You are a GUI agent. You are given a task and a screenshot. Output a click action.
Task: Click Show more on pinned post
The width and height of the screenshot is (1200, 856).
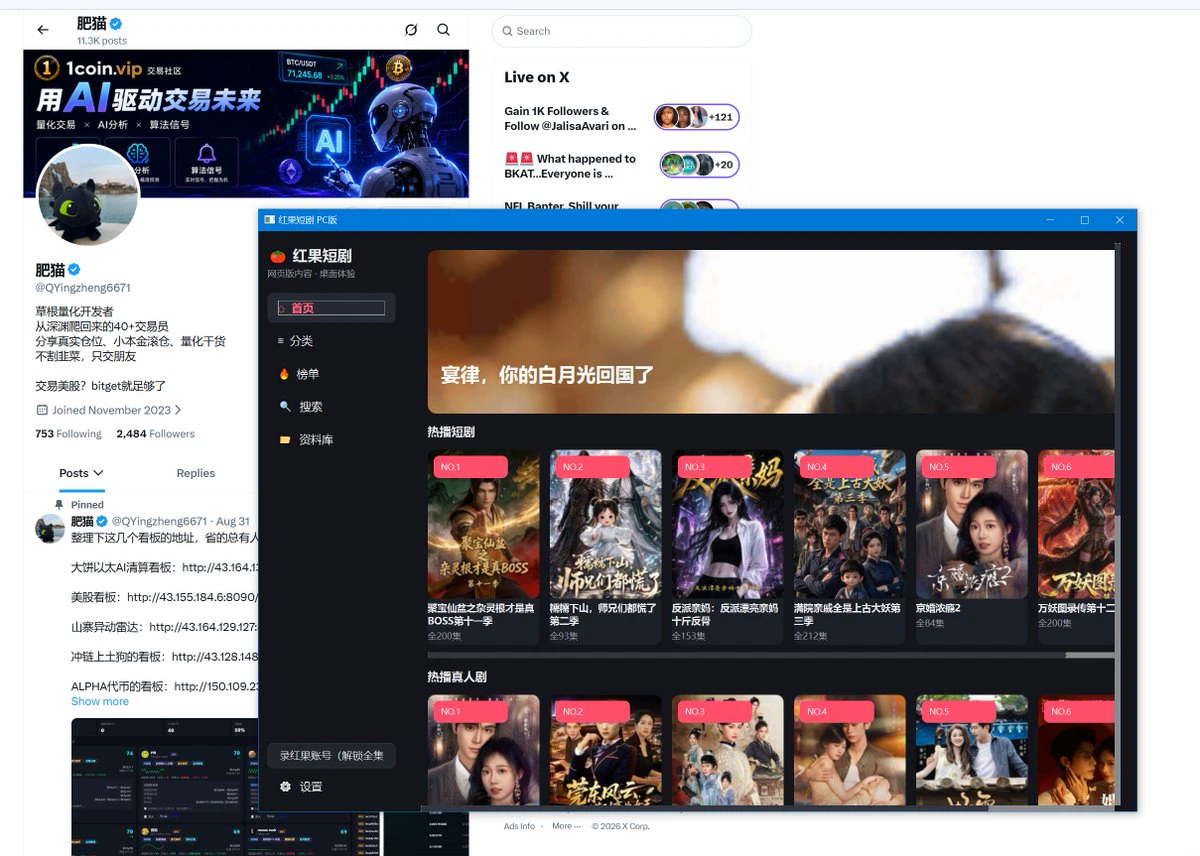pos(100,701)
